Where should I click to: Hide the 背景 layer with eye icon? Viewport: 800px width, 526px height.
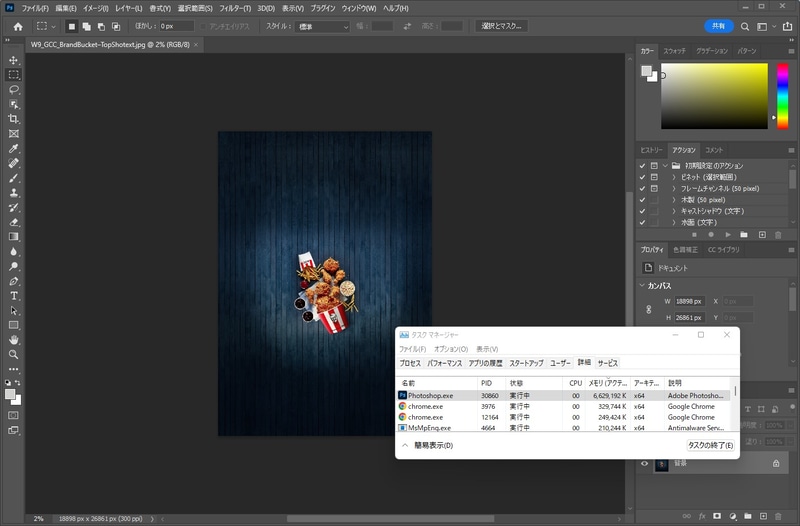coord(645,464)
